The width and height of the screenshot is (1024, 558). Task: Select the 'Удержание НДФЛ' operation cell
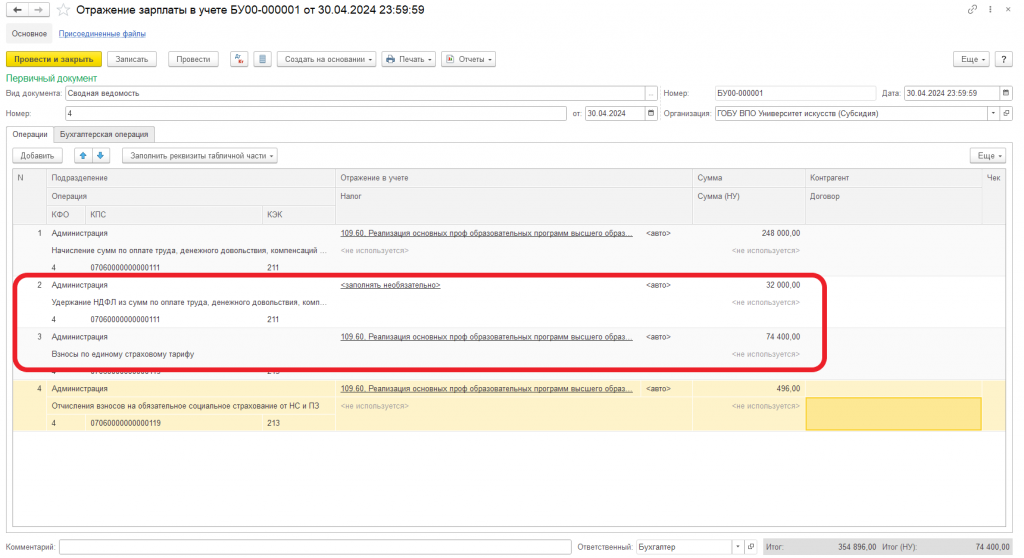point(191,303)
